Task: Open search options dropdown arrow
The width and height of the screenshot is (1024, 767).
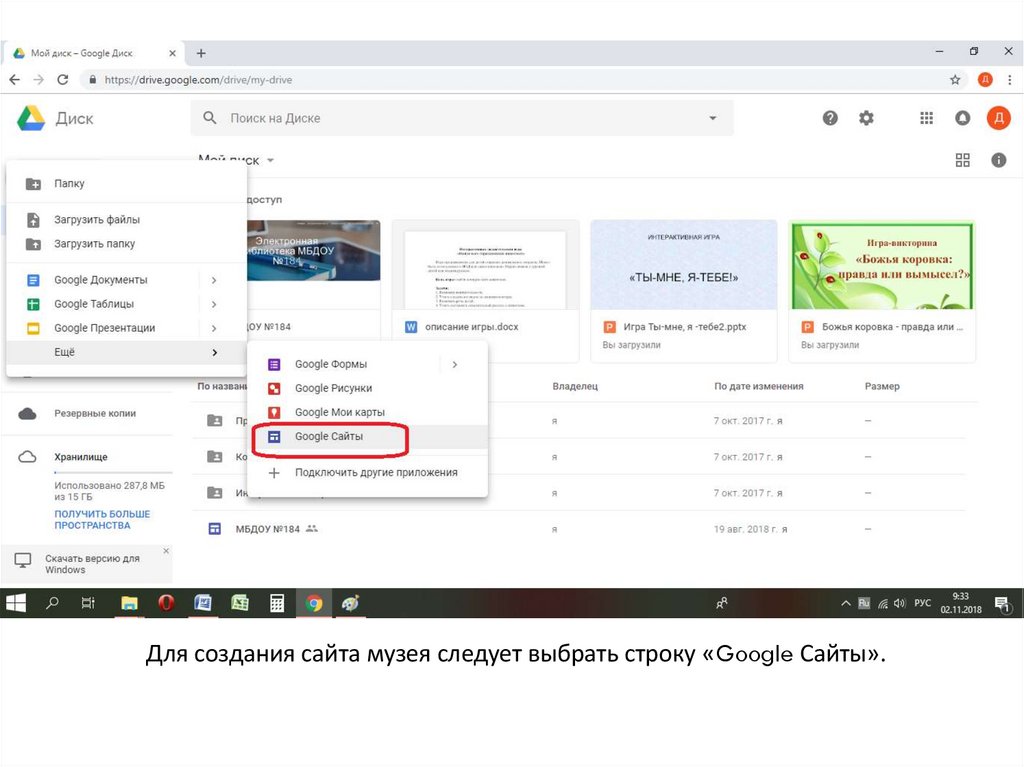Action: (x=713, y=118)
